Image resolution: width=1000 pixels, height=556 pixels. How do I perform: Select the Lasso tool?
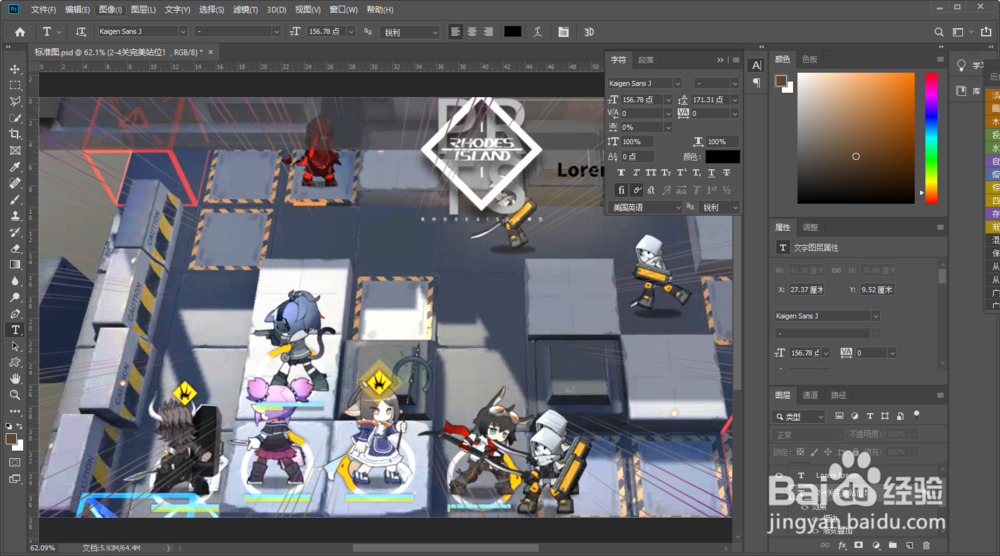coord(15,101)
